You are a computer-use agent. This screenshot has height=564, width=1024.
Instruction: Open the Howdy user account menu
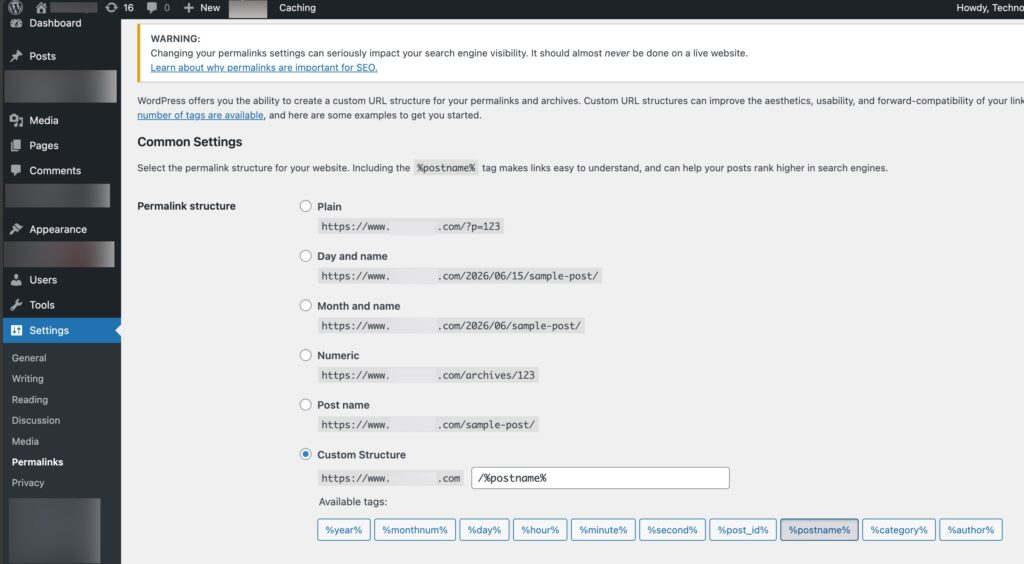coord(989,8)
